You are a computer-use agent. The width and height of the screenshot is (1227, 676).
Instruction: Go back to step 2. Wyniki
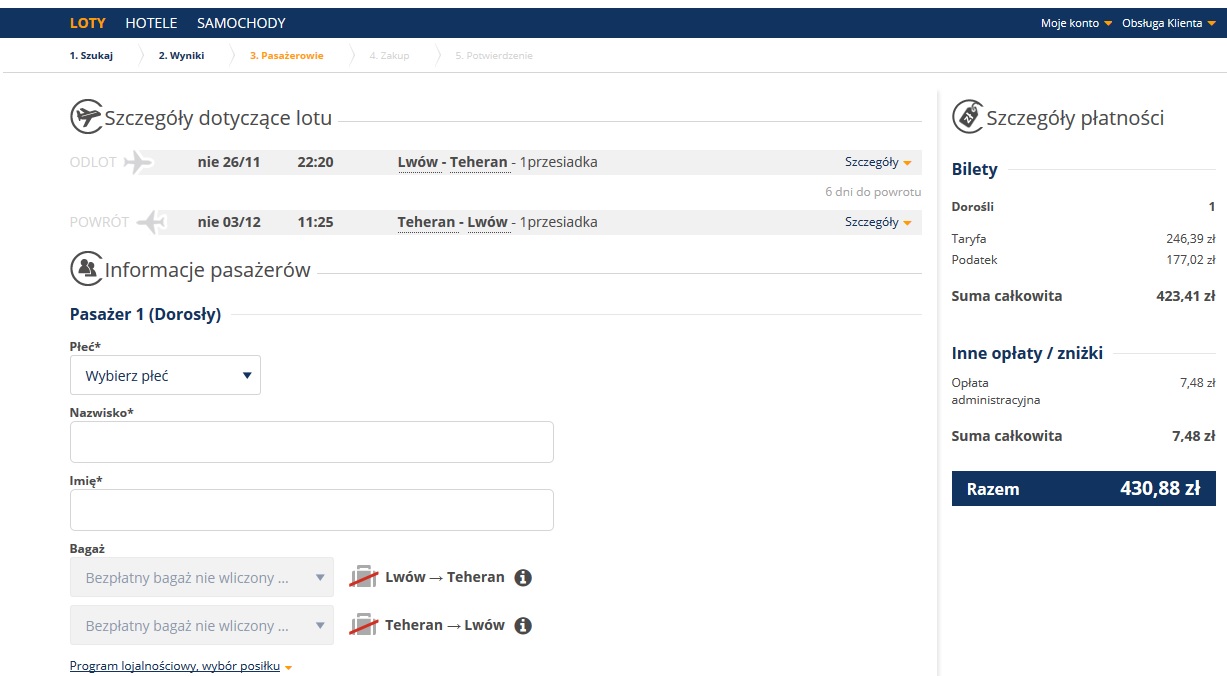click(181, 56)
